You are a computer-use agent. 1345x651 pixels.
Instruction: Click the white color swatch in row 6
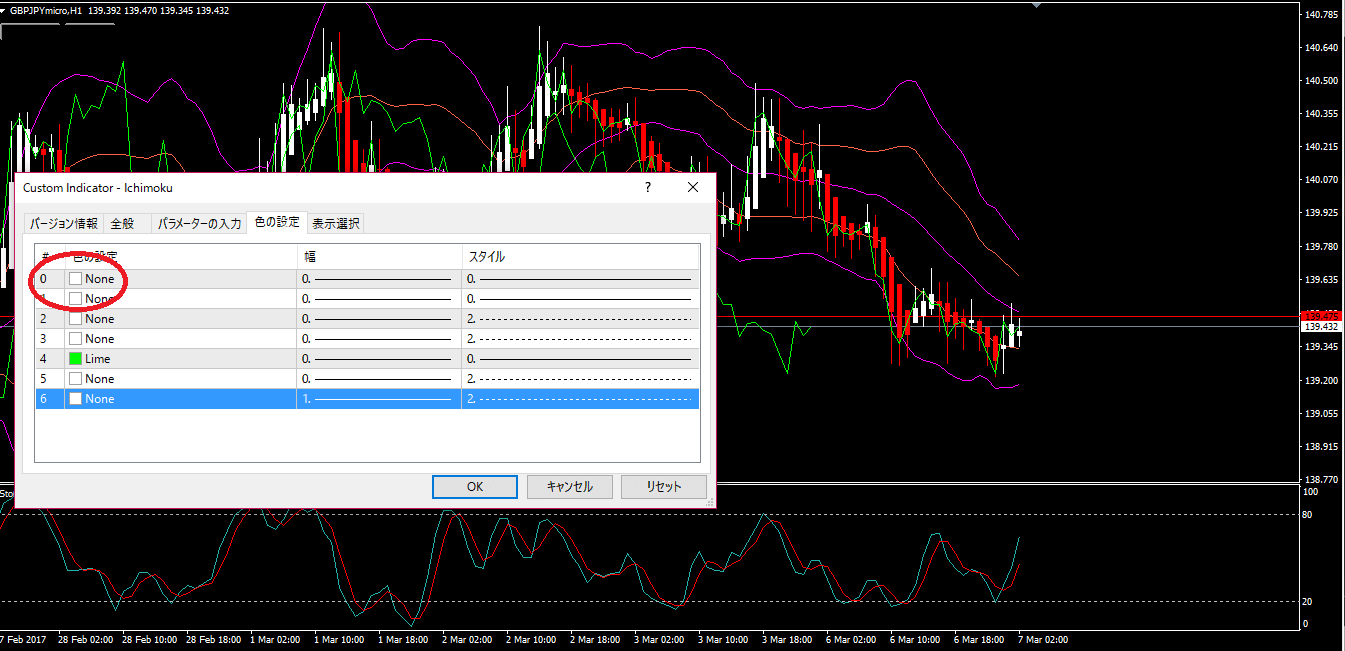coord(75,399)
